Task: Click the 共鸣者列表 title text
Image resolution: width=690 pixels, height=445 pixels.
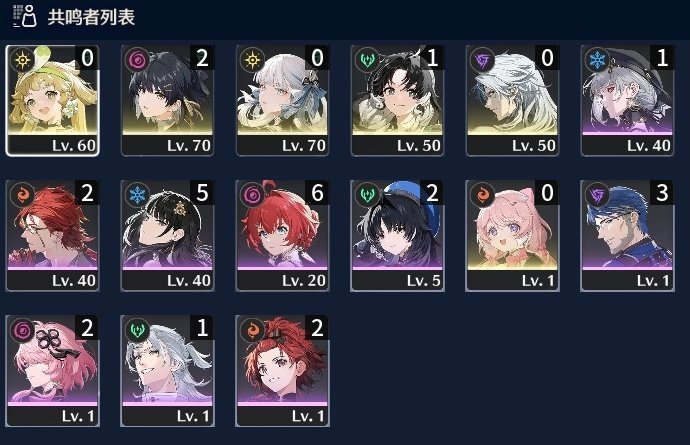Action: tap(91, 17)
